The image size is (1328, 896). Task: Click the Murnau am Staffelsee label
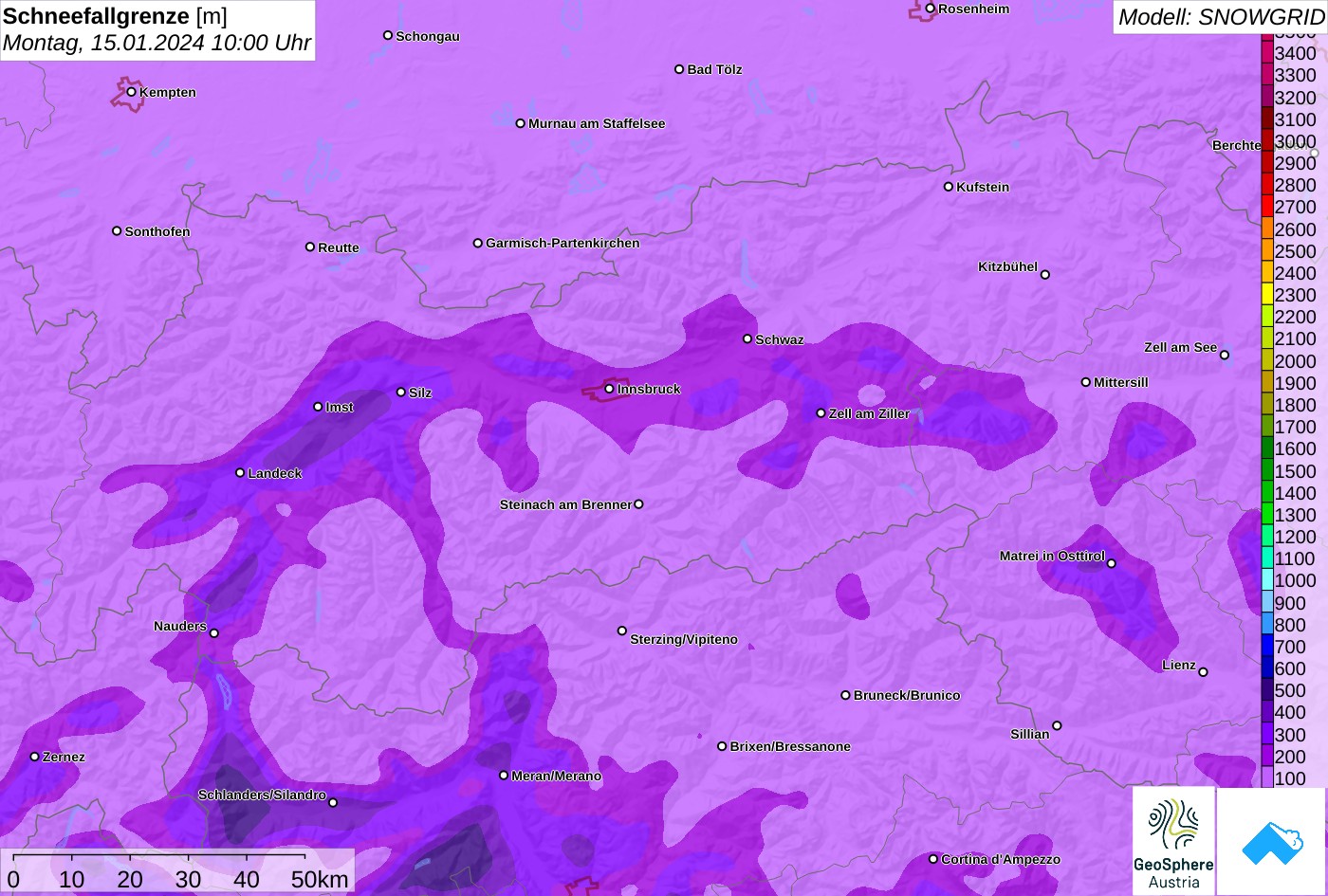(597, 123)
